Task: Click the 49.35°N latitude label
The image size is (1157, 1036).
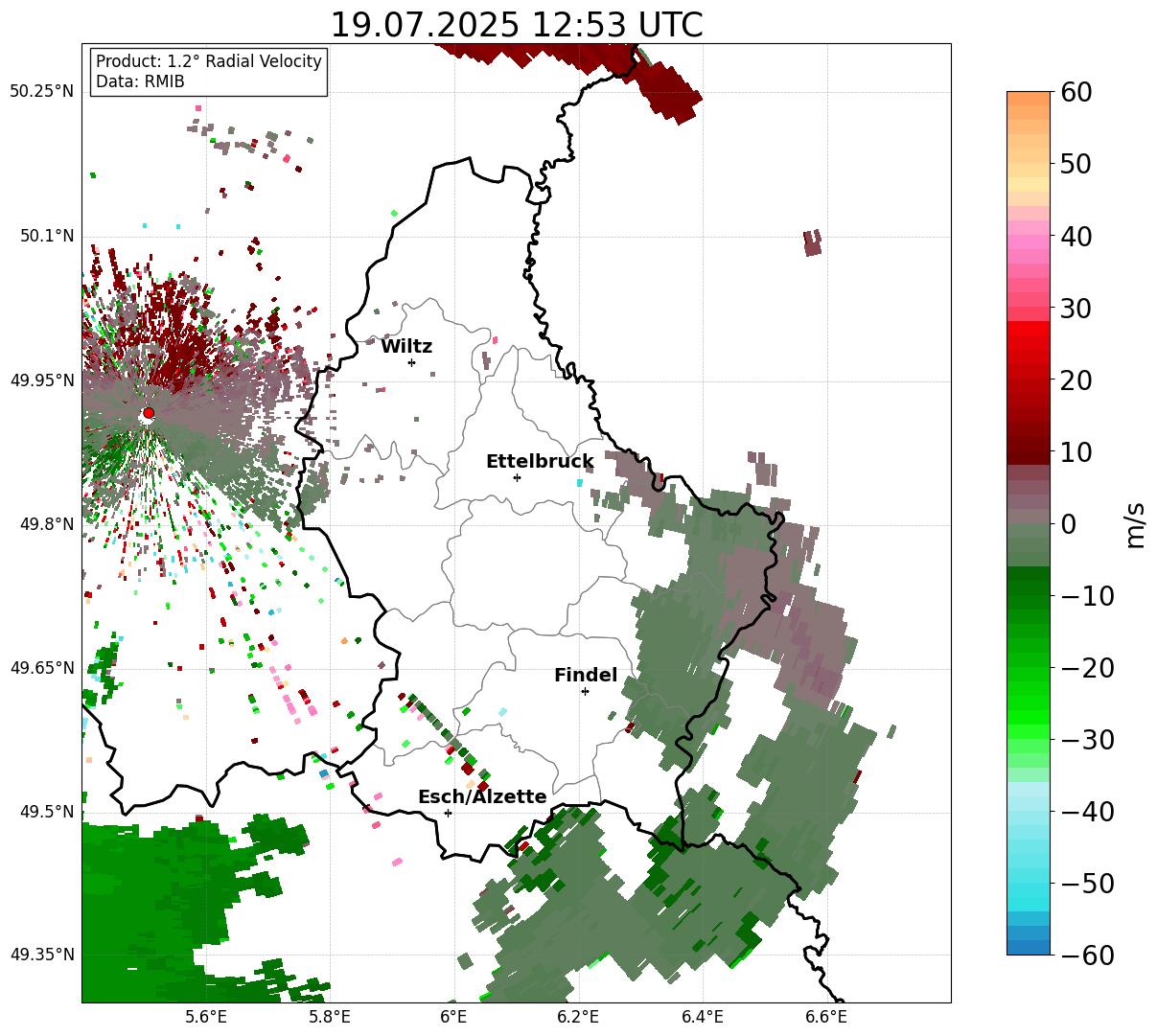Action: (41, 955)
